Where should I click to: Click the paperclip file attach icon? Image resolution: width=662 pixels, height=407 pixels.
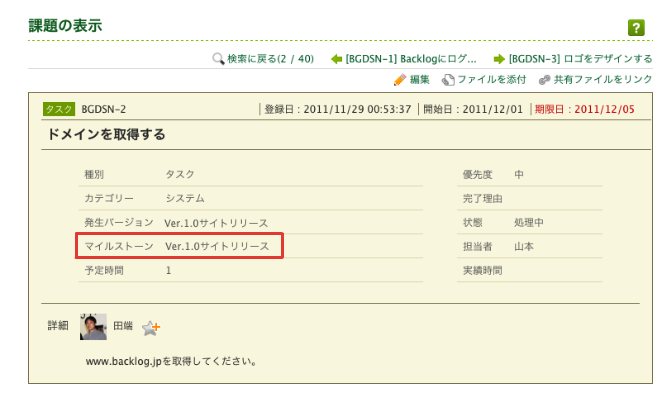(448, 80)
